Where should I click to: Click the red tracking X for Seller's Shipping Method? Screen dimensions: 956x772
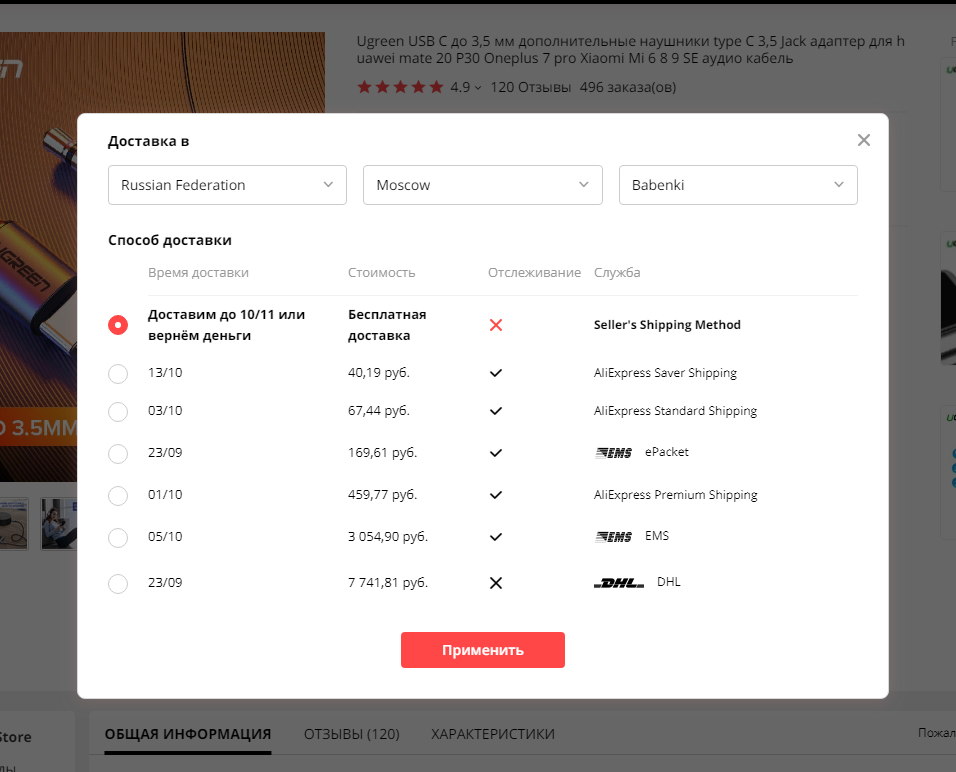495,324
